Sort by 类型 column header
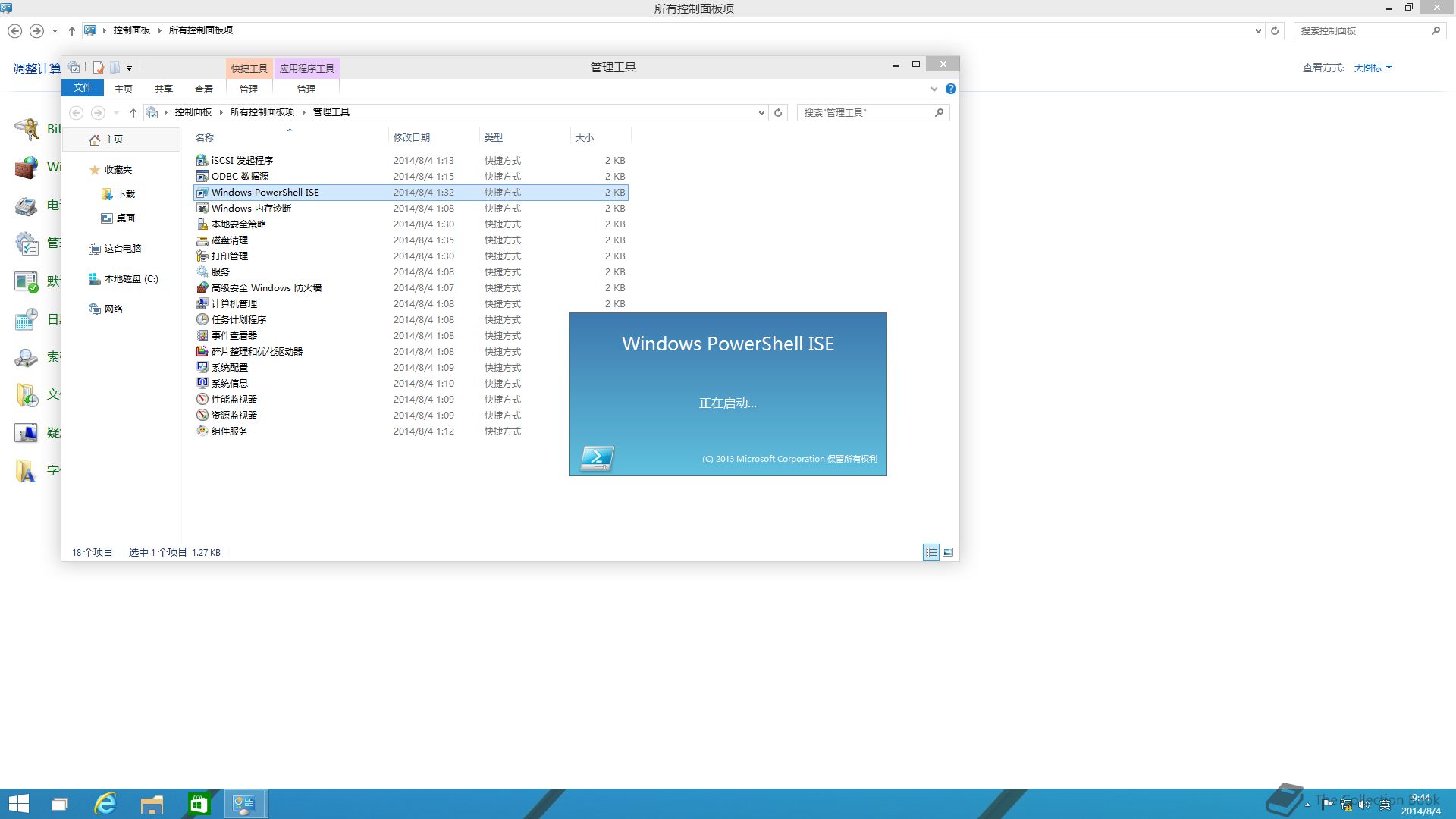 click(x=525, y=138)
